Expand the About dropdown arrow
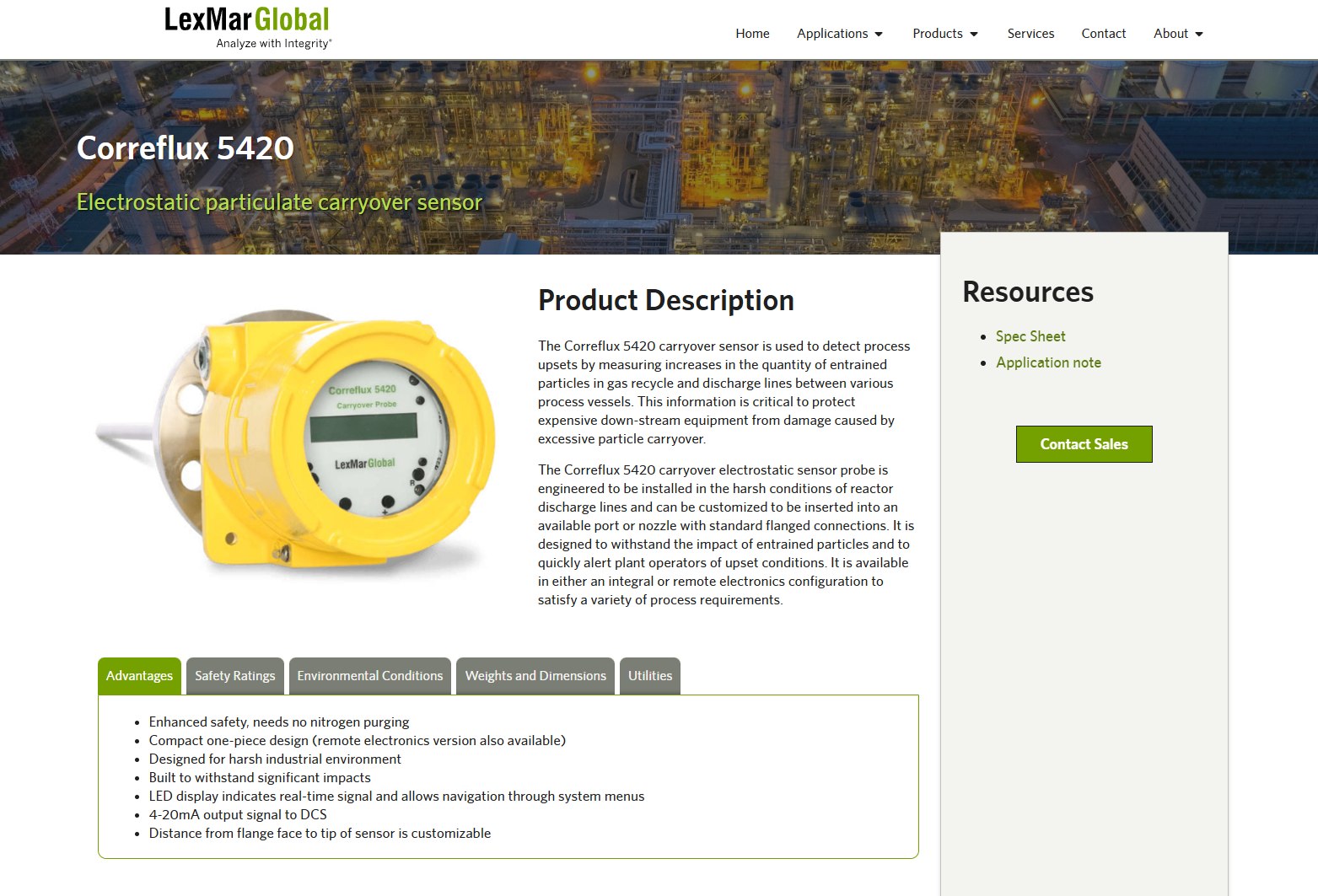1318x896 pixels. coord(1199,35)
